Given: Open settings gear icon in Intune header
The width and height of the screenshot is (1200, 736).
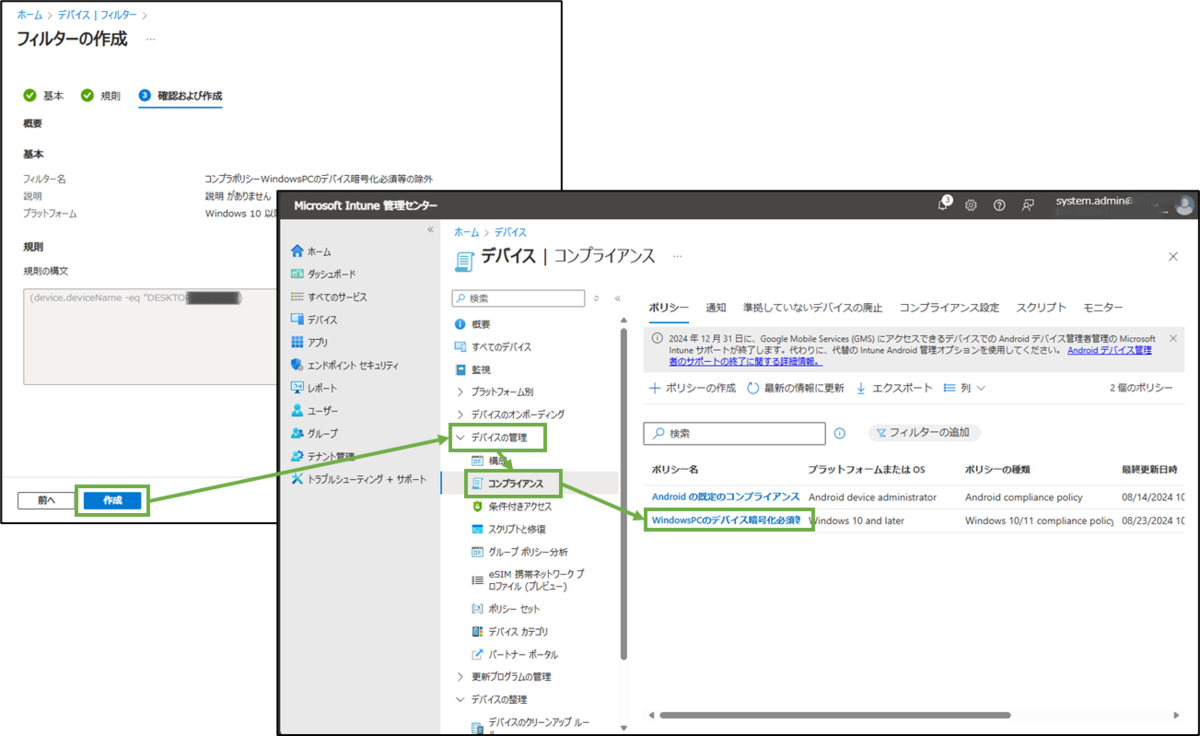Looking at the screenshot, I should [971, 205].
